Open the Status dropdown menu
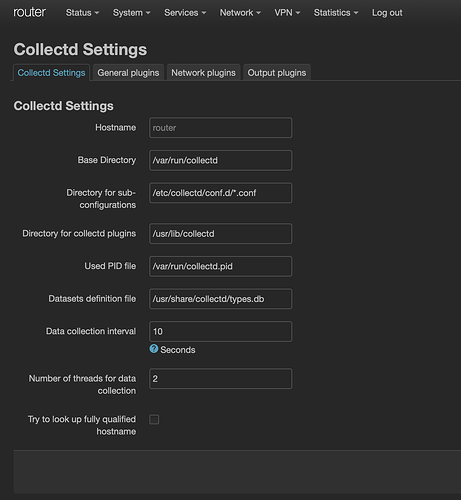 point(82,13)
